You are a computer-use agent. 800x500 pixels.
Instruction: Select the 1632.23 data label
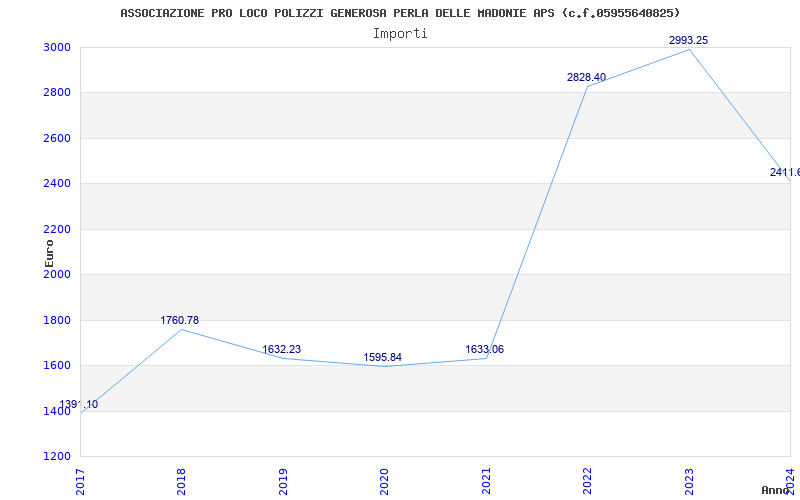[x=282, y=349]
